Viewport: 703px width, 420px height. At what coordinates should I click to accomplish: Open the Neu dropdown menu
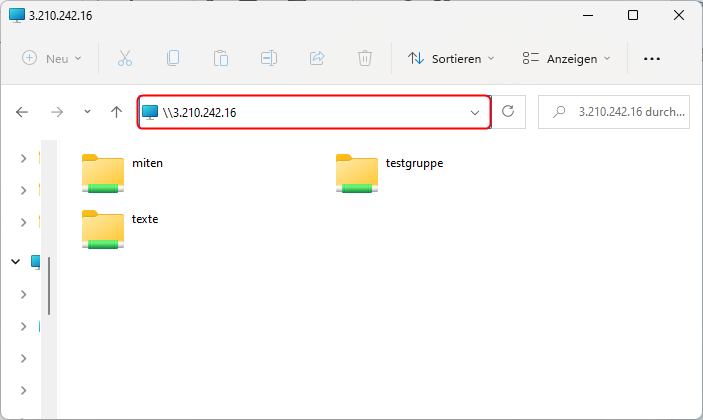click(x=52, y=59)
